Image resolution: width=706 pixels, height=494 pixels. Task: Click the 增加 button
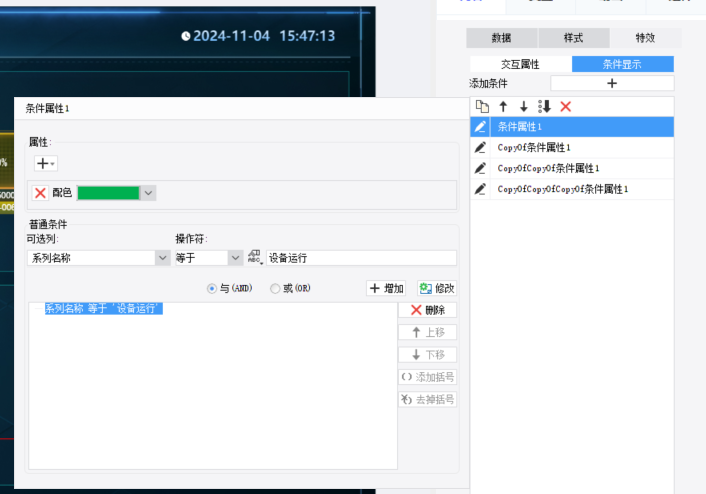pyautogui.click(x=386, y=288)
